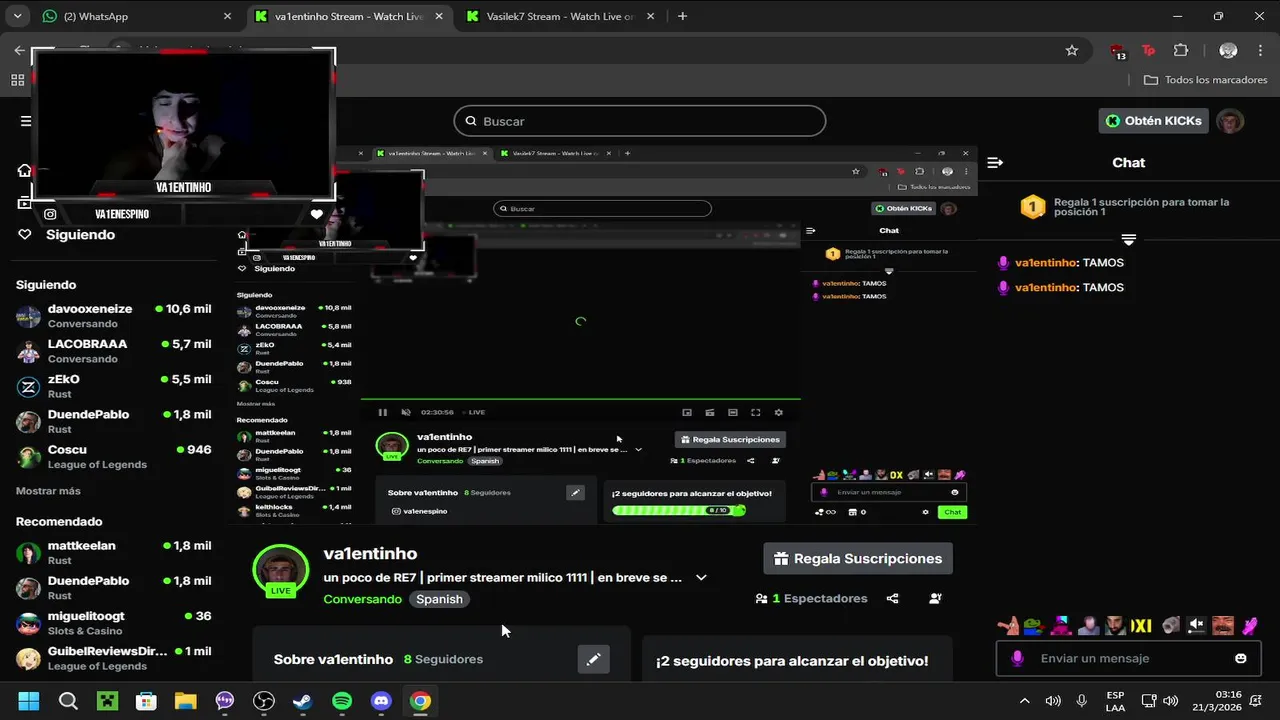The image size is (1280, 720).
Task: Expand the stream title chevron
Action: [701, 577]
